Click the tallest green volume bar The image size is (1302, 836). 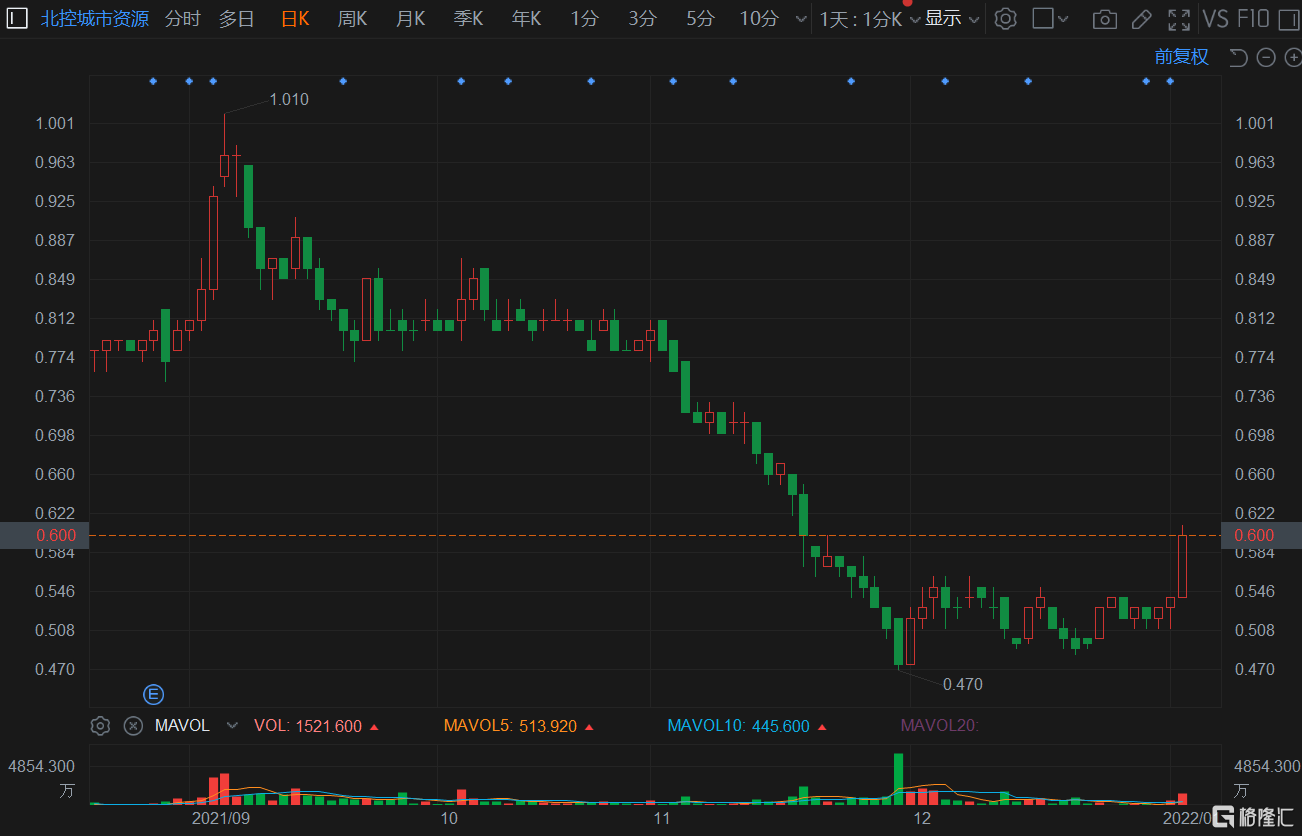tap(898, 779)
